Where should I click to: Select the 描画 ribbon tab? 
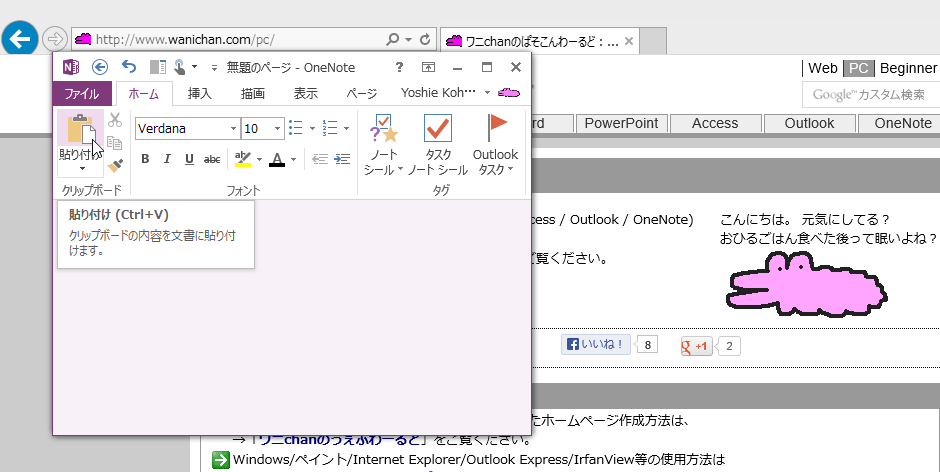252,94
